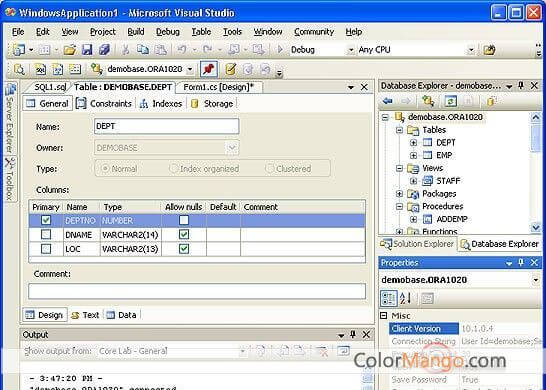This screenshot has height=390, width=546.
Task: Expand the DEPT table tree node
Action: [x=413, y=142]
